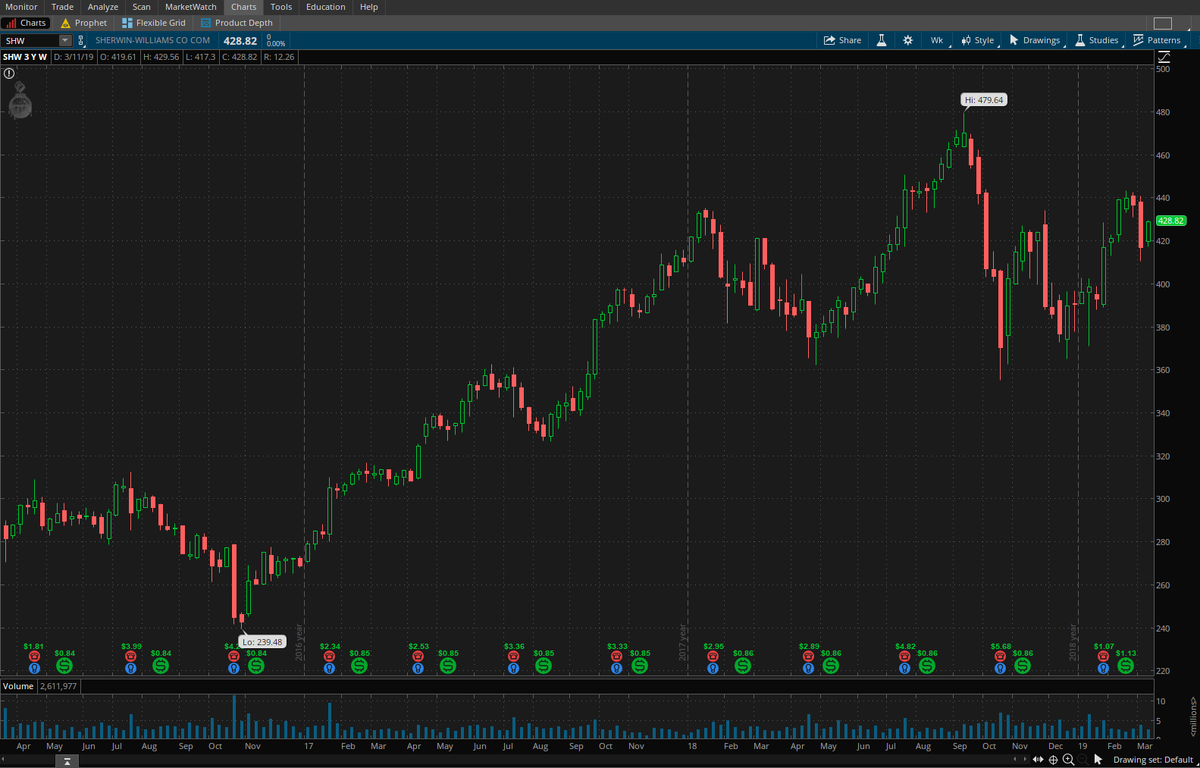Click the $1.13 dividend dollar icon

tap(1126, 665)
